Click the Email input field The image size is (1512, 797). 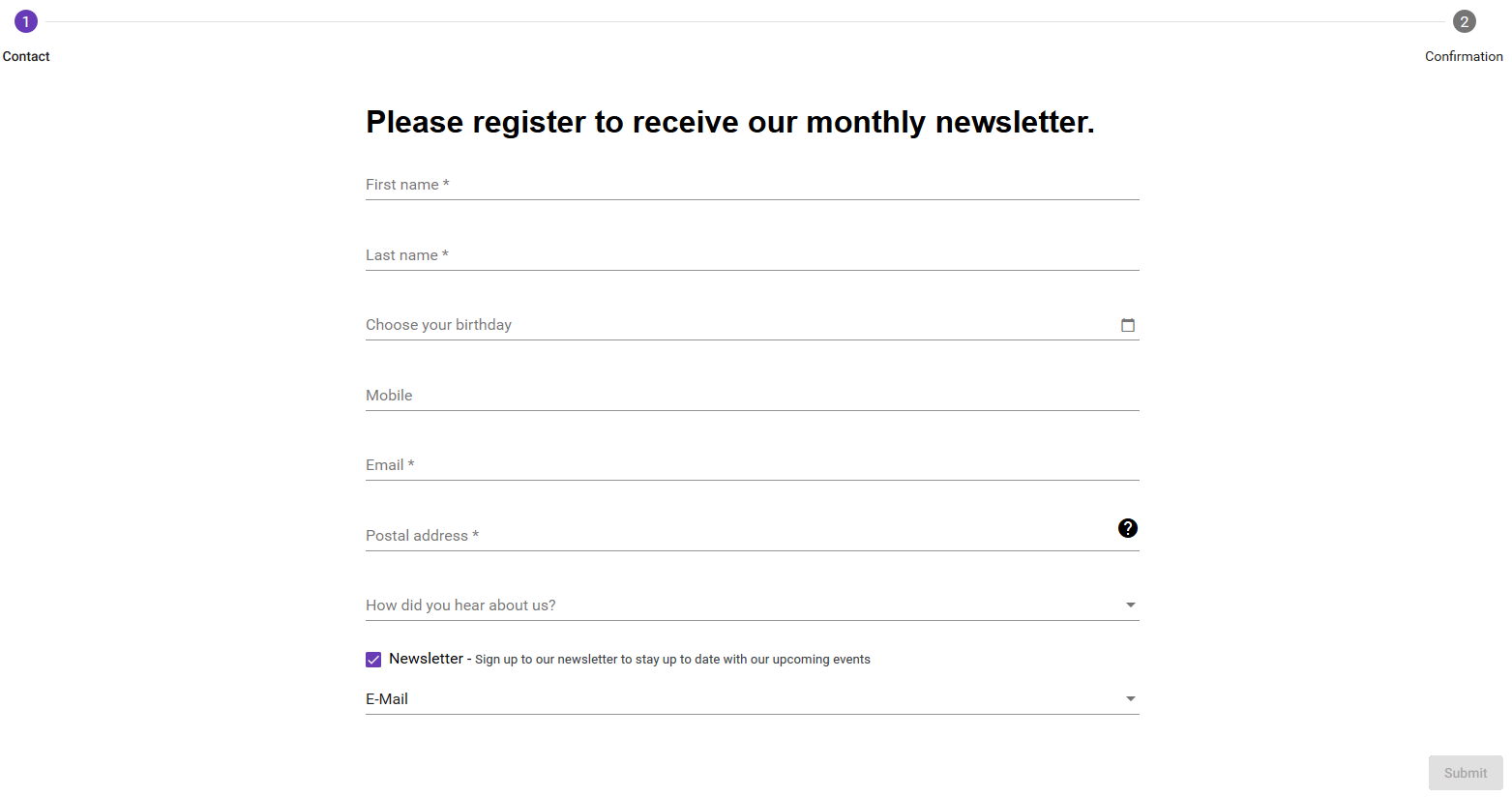tap(752, 465)
